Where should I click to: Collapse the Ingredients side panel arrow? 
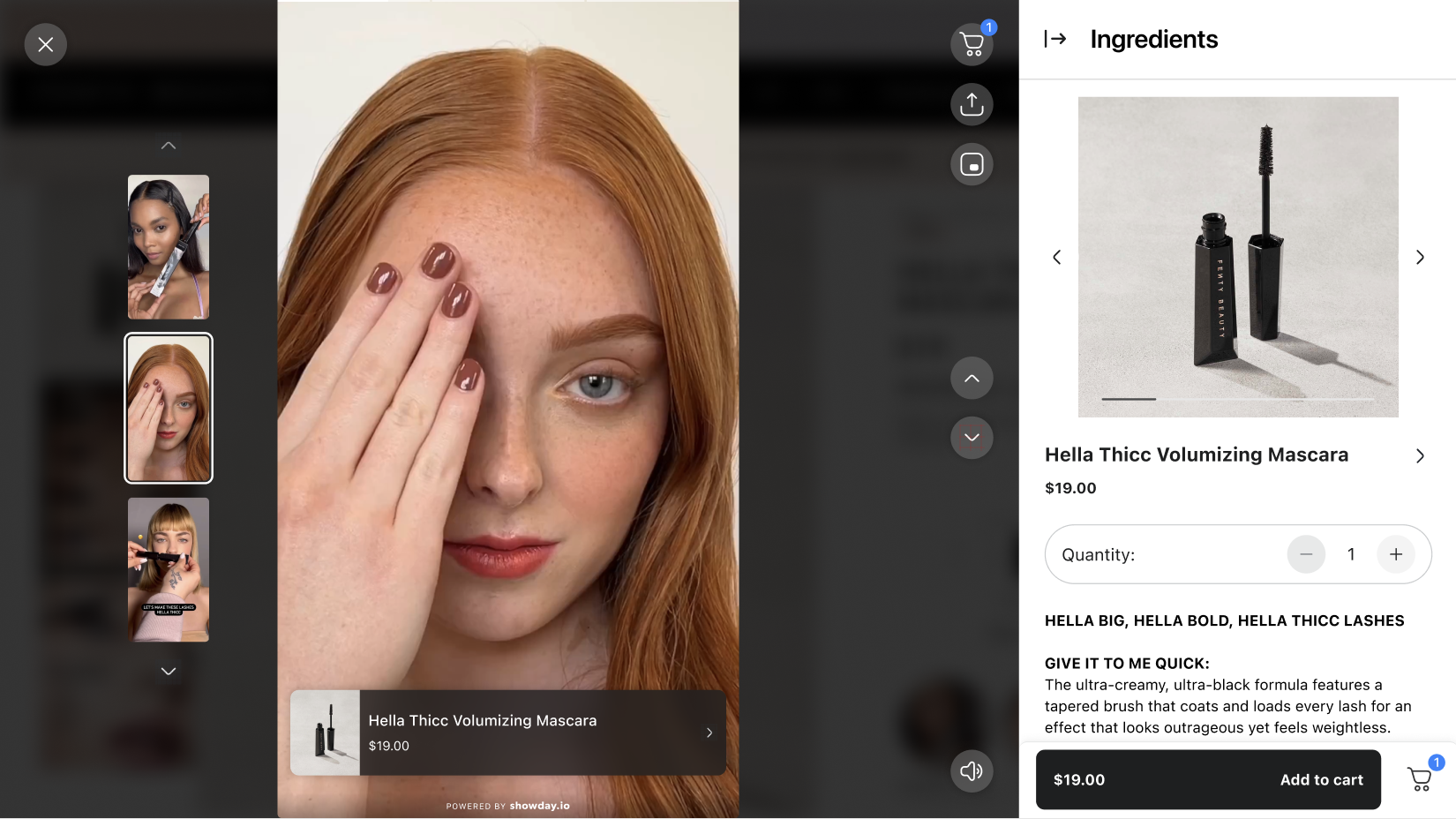(x=1055, y=39)
